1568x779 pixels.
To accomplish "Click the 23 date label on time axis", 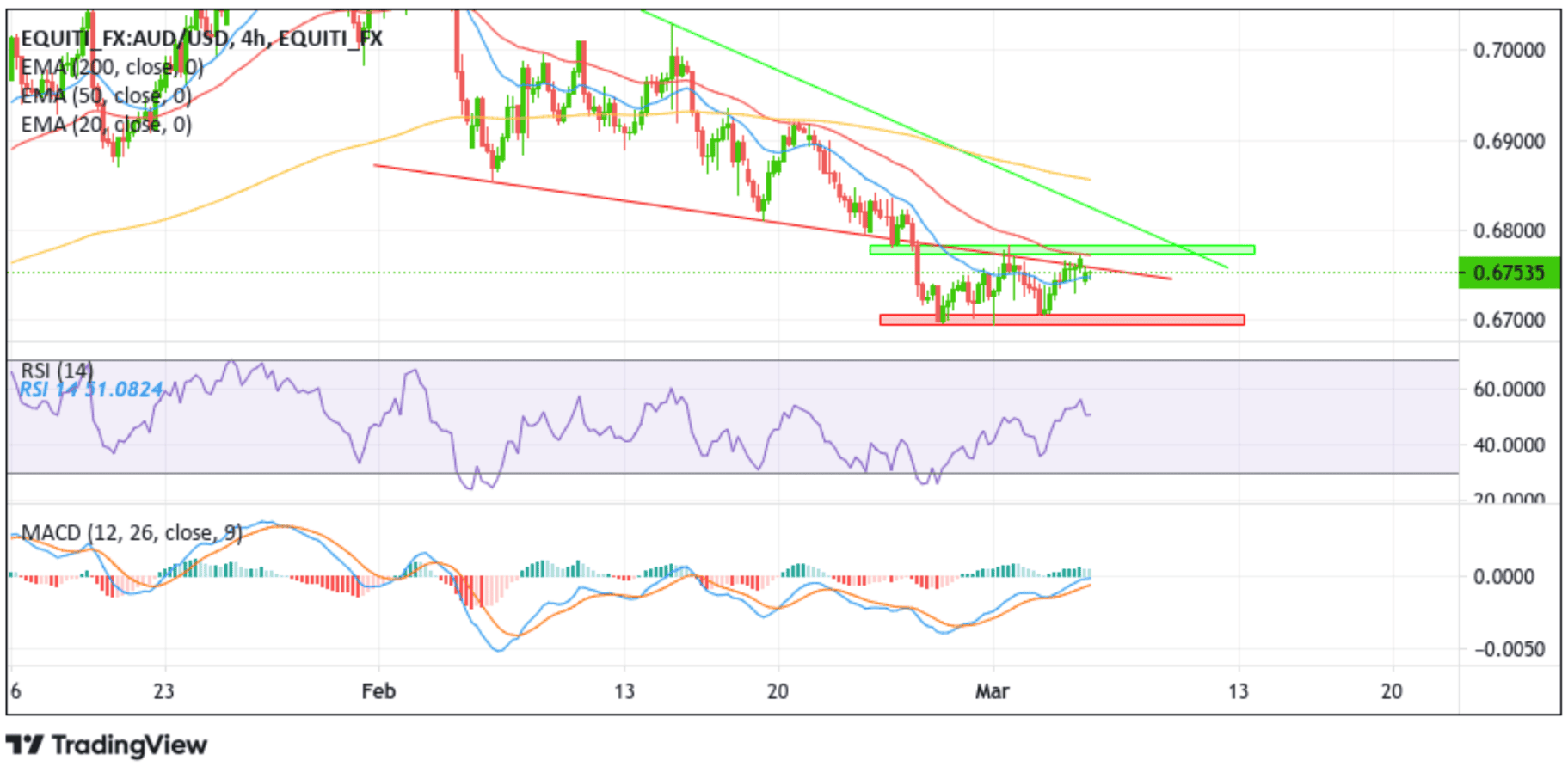I will pyautogui.click(x=163, y=691).
